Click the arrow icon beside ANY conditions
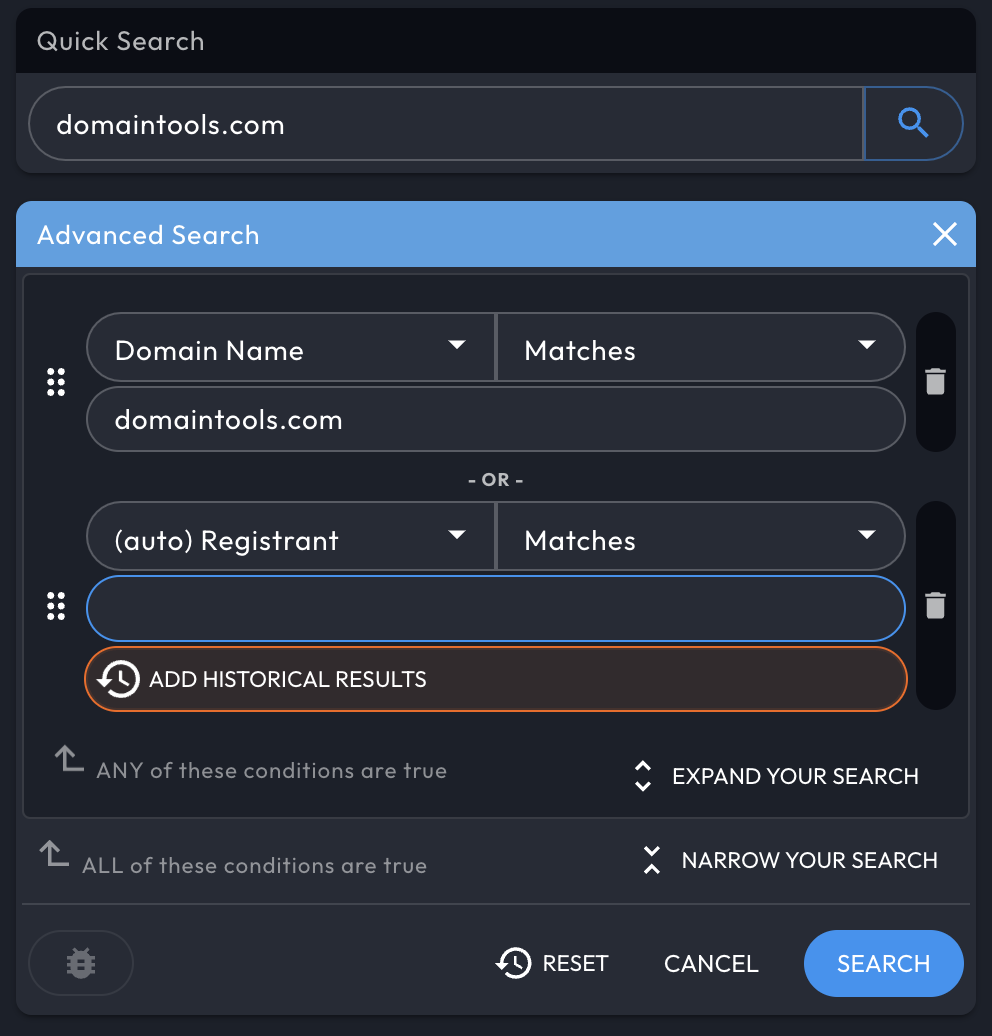This screenshot has width=992, height=1036. coord(69,758)
